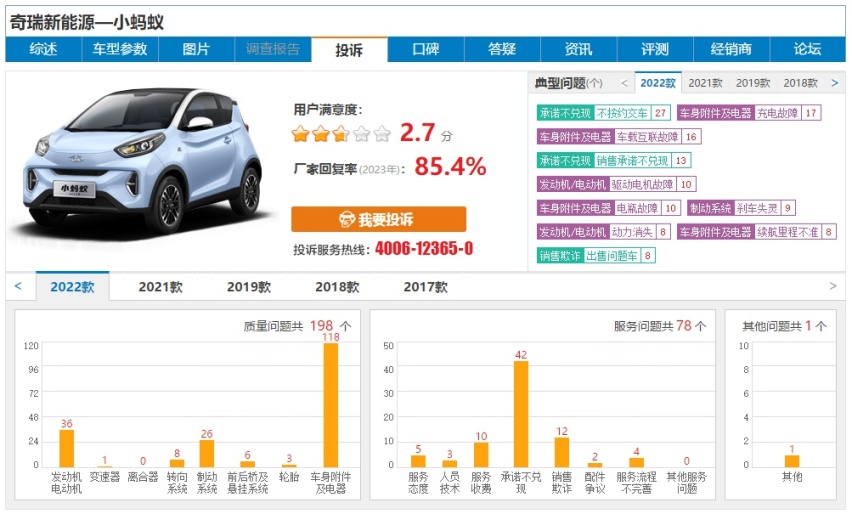
Task: Open the 车型参数 tab
Action: click(x=120, y=49)
